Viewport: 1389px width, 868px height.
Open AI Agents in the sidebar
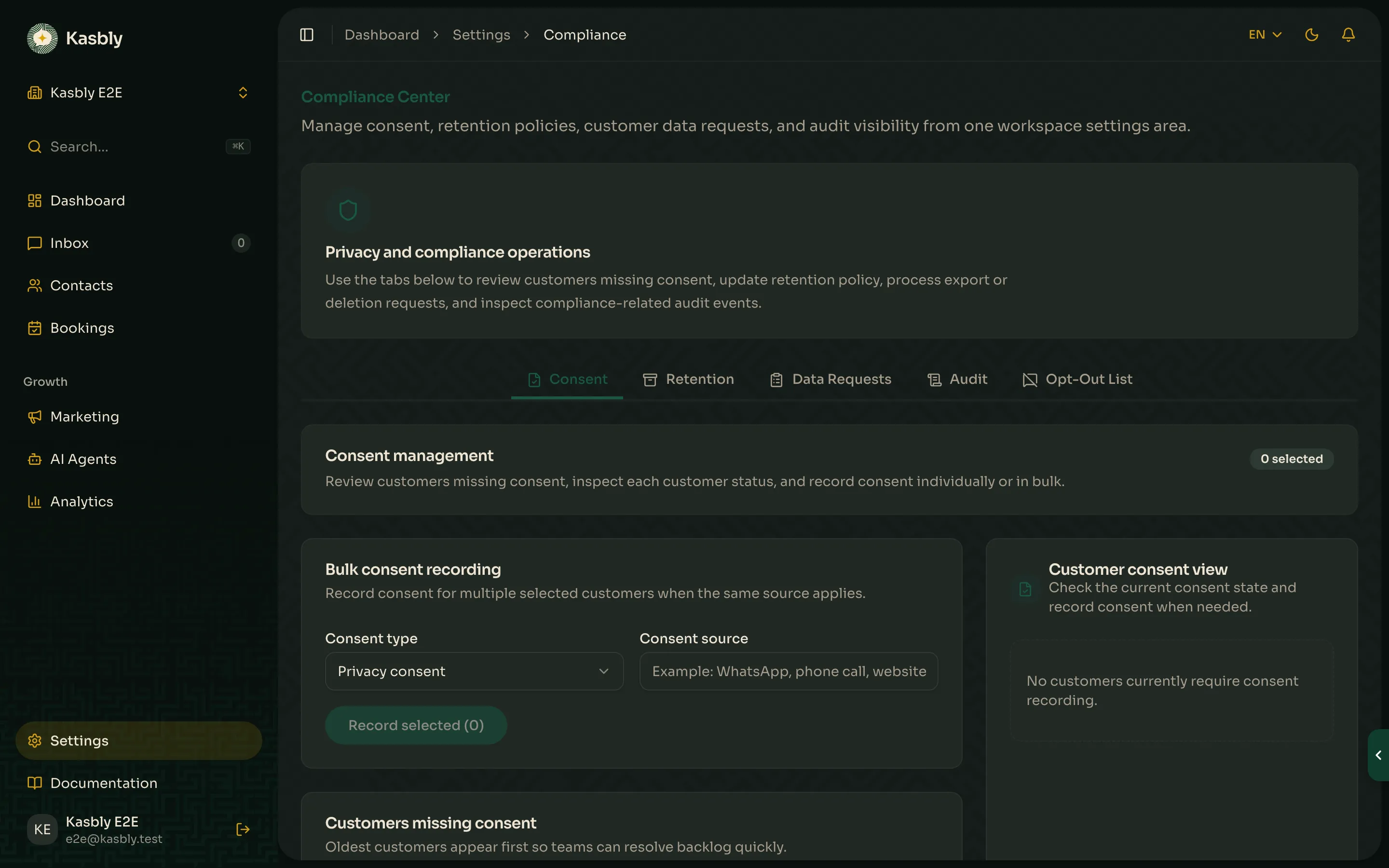pyautogui.click(x=138, y=459)
